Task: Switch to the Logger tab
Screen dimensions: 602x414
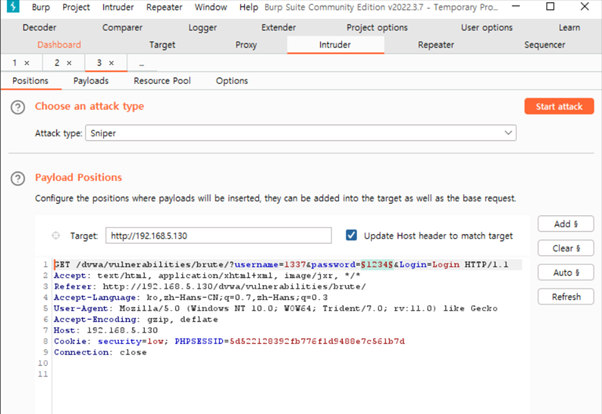Action: [x=202, y=28]
